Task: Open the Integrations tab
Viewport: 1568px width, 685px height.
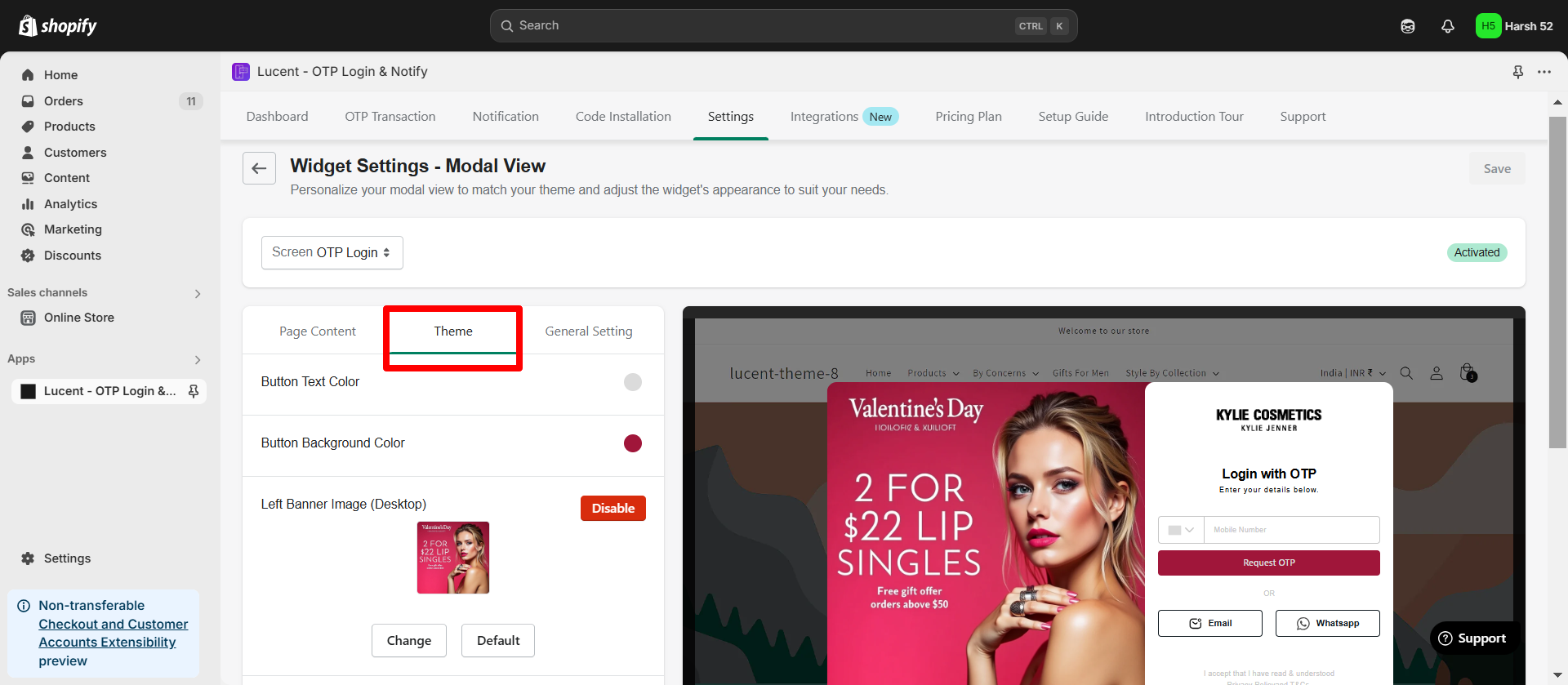Action: [844, 117]
